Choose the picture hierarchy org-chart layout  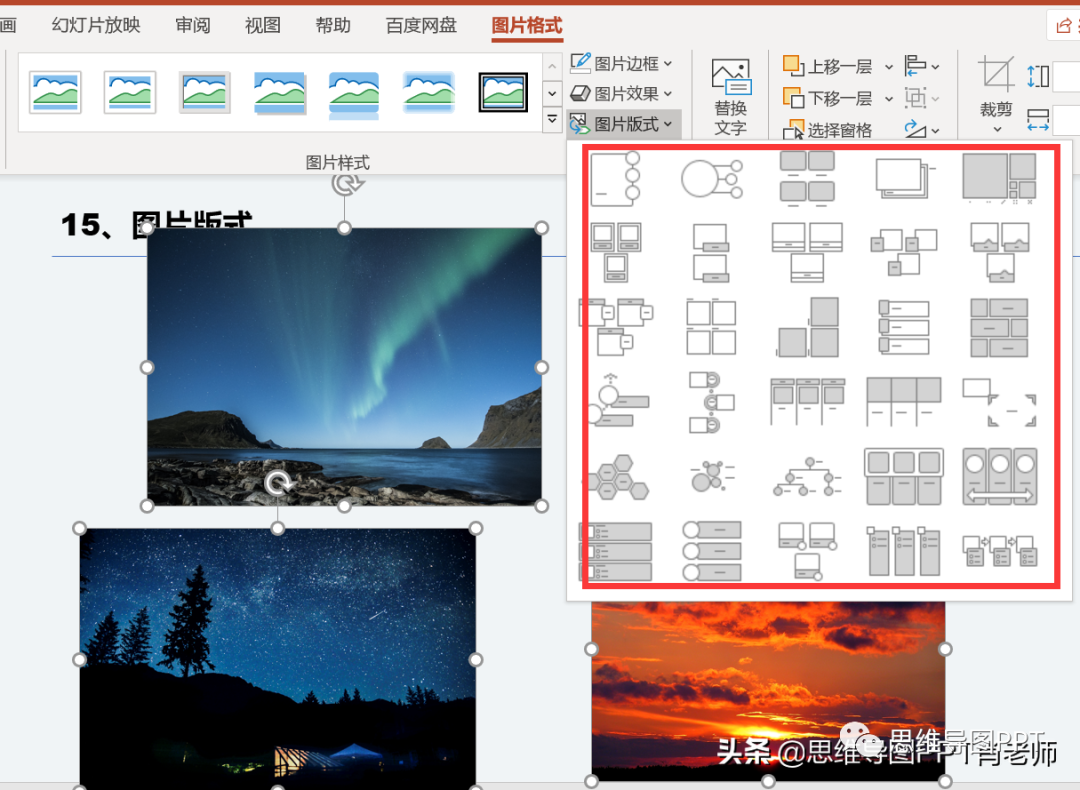click(808, 477)
